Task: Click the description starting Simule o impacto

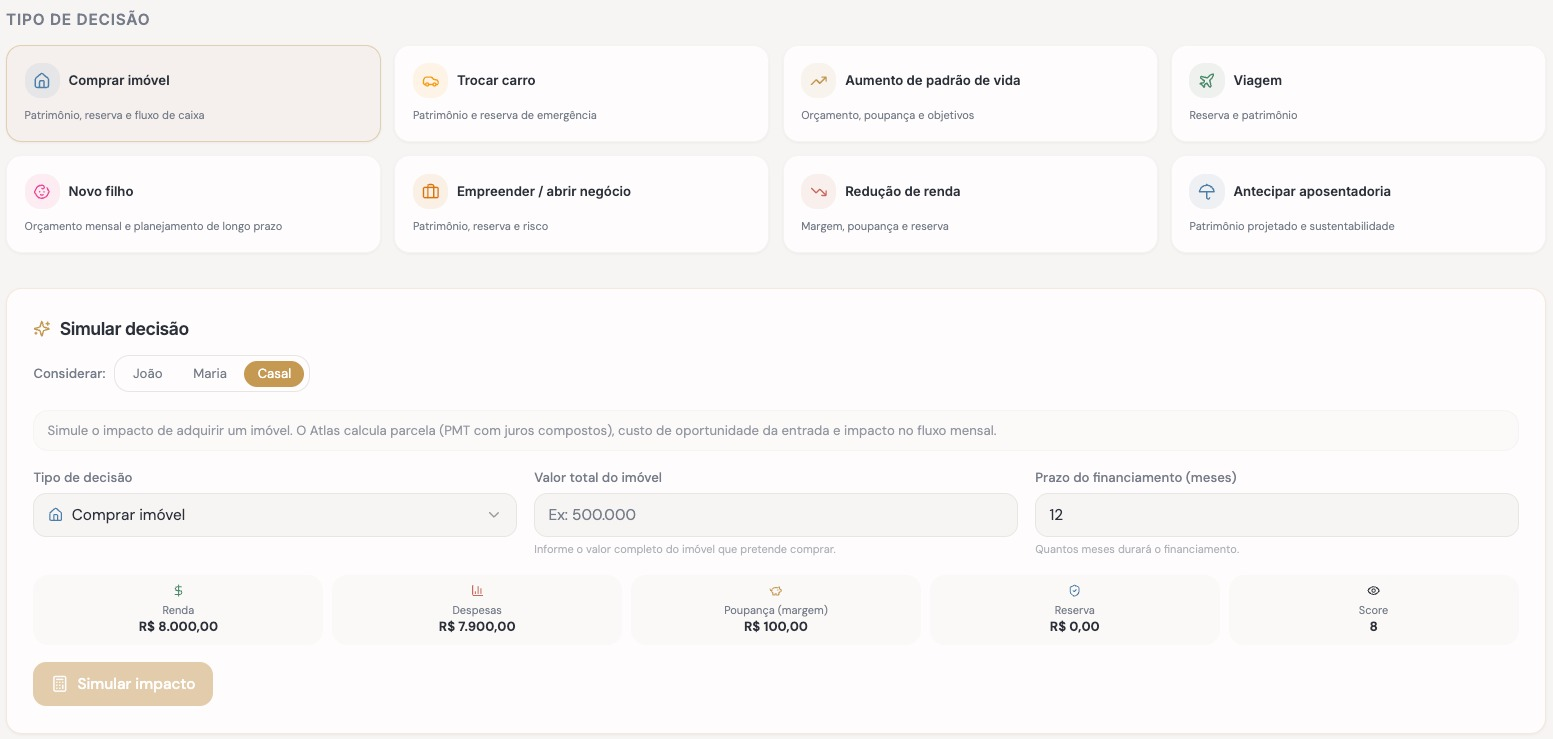Action: pyautogui.click(x=521, y=431)
